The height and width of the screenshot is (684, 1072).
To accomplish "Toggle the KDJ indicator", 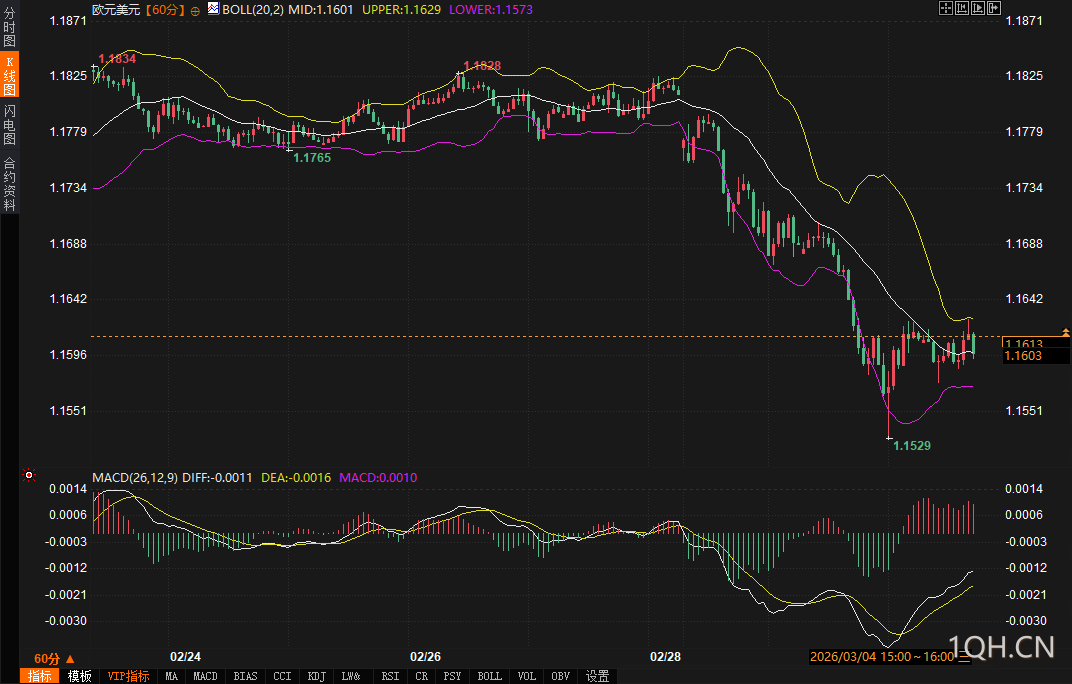I will coord(317,676).
